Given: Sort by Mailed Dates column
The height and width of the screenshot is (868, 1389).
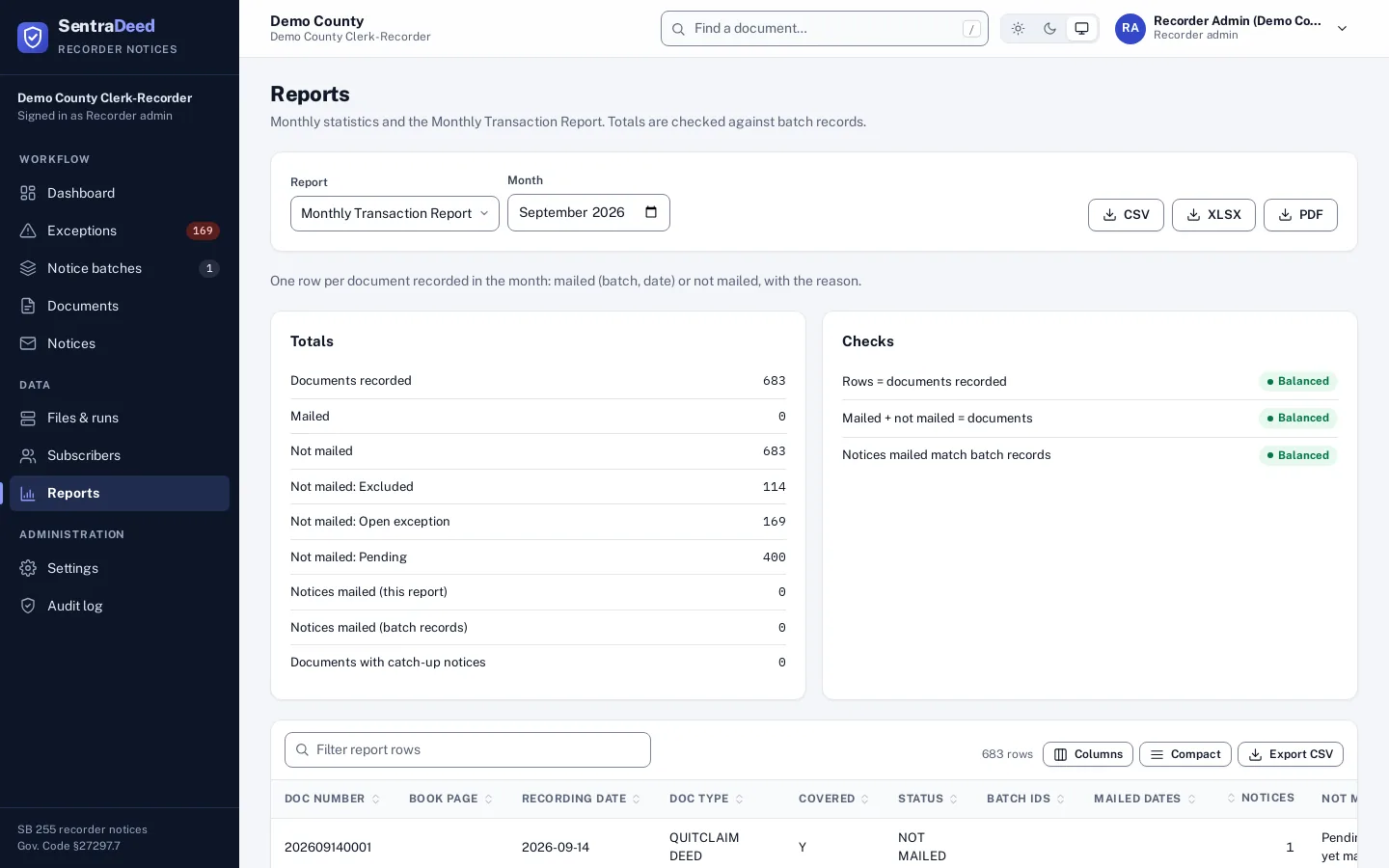Looking at the screenshot, I should pyautogui.click(x=1145, y=799).
